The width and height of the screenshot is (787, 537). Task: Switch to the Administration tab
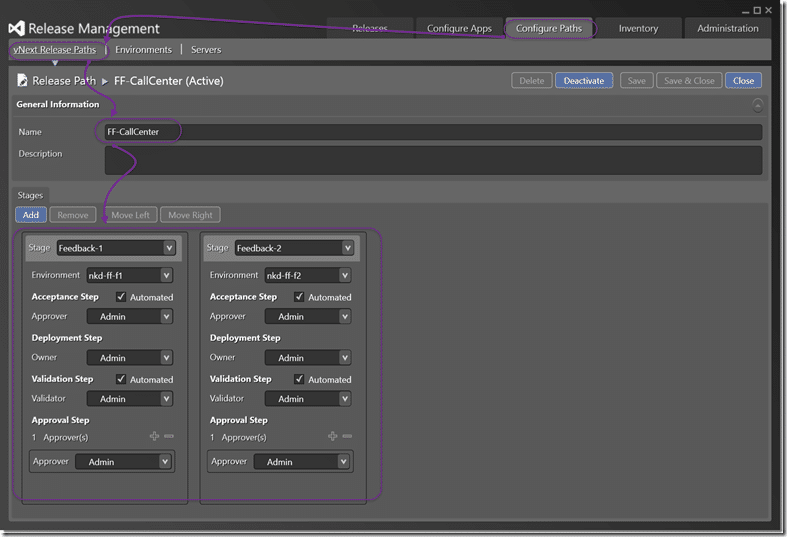coord(727,28)
